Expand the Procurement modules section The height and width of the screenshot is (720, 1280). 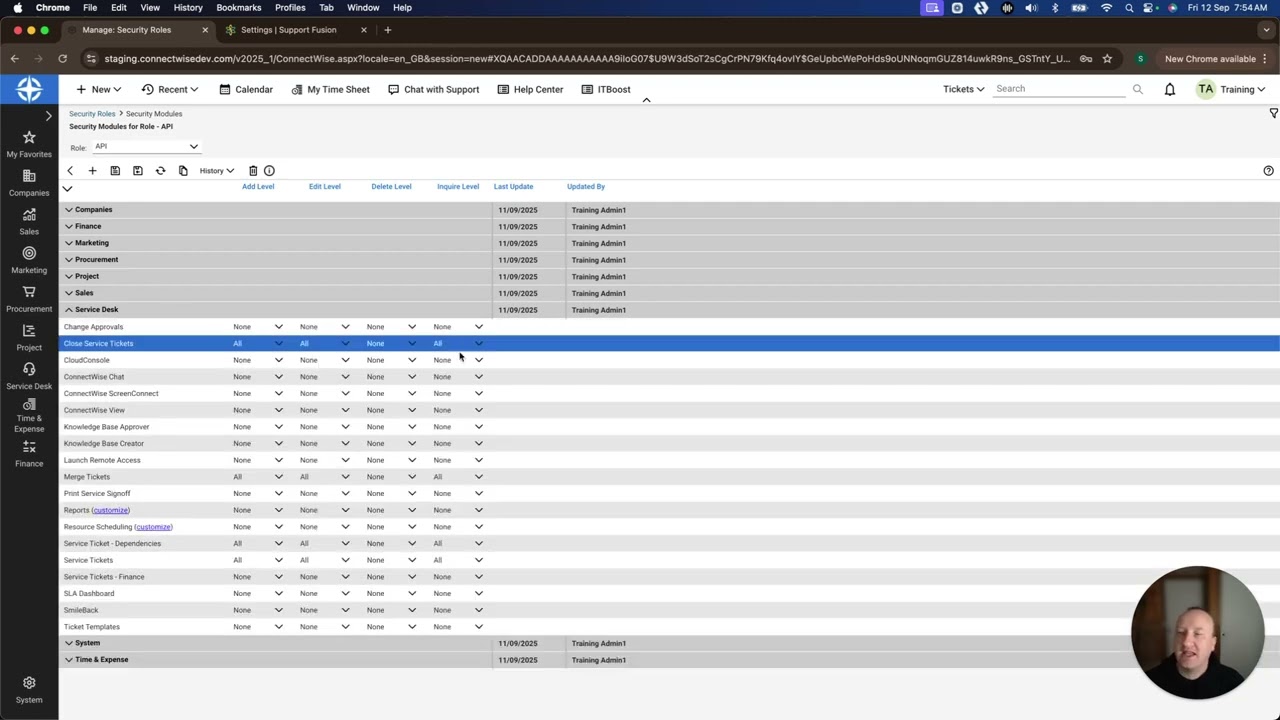pos(69,260)
